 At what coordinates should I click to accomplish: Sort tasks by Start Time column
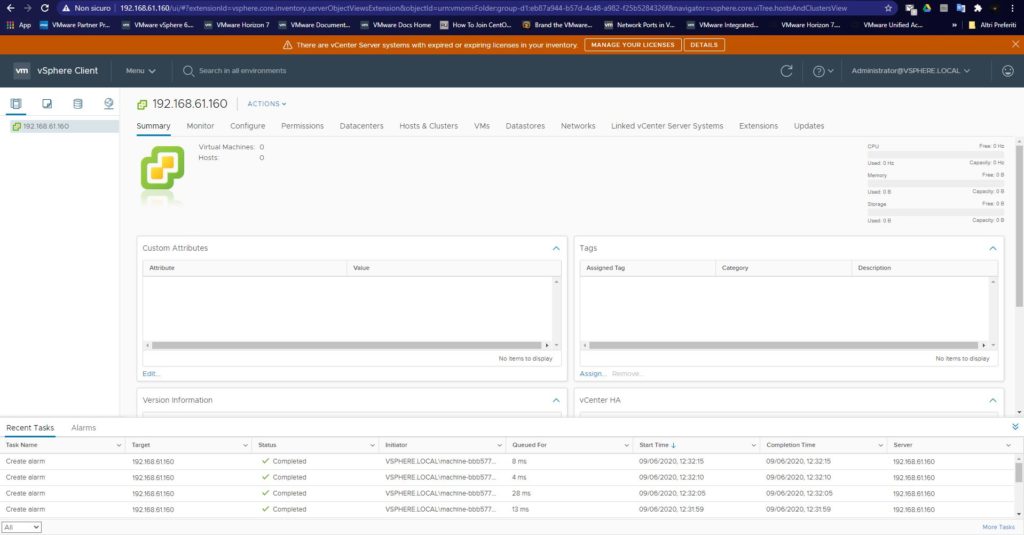(657, 445)
